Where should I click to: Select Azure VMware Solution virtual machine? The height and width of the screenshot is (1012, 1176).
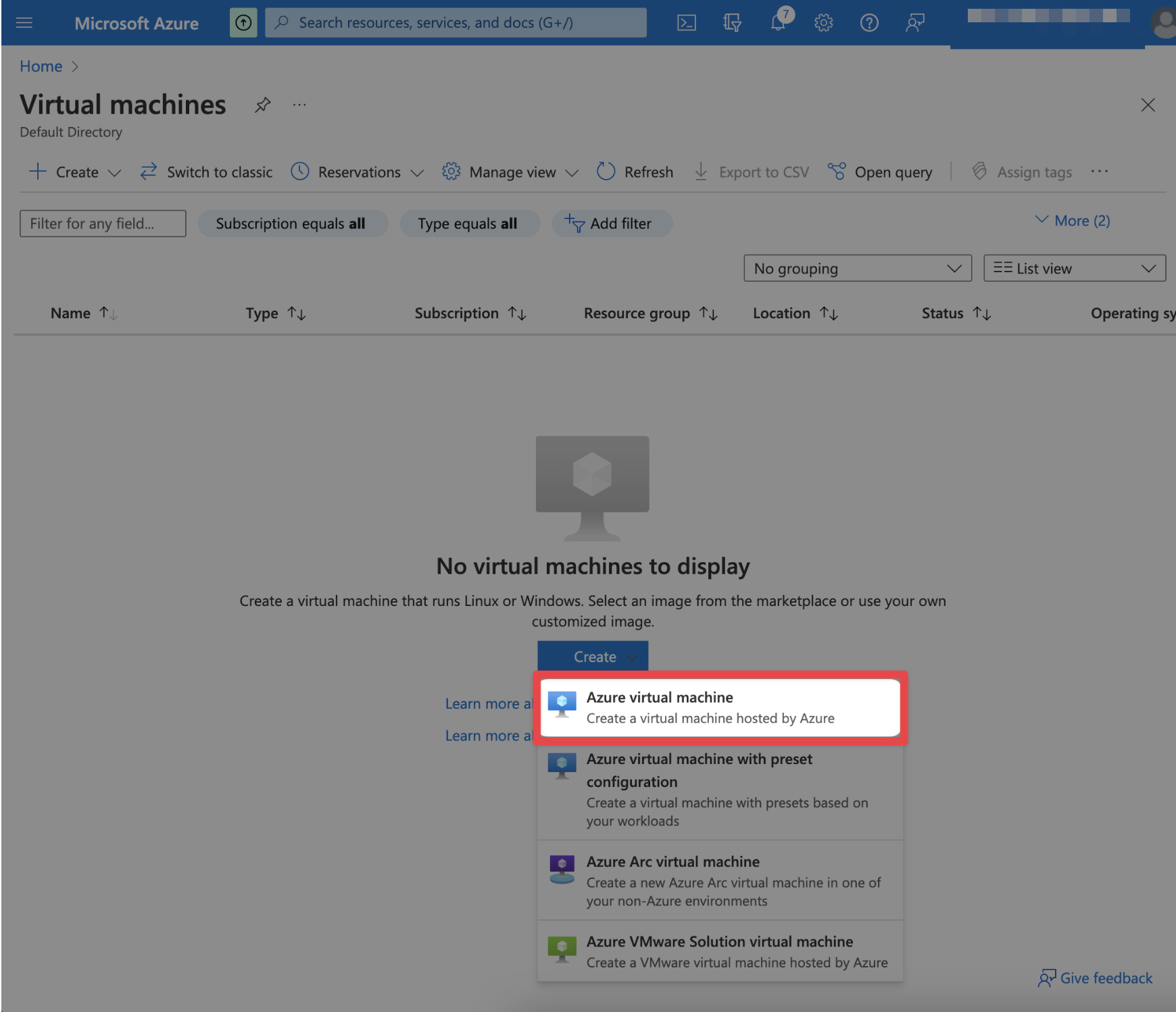pyautogui.click(x=720, y=951)
